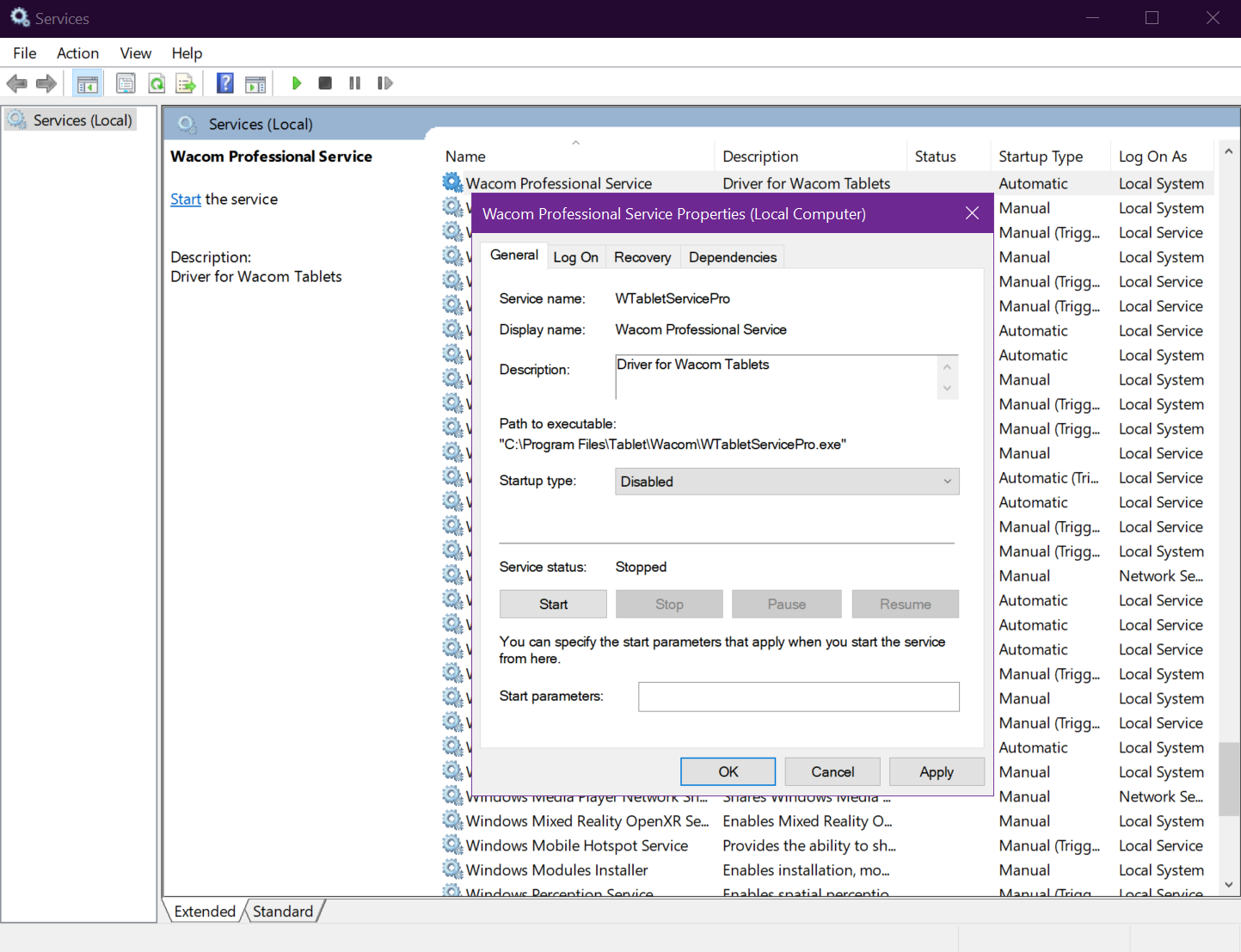1241x952 pixels.
Task: Close the Wacom properties dialog with X
Action: 972,213
